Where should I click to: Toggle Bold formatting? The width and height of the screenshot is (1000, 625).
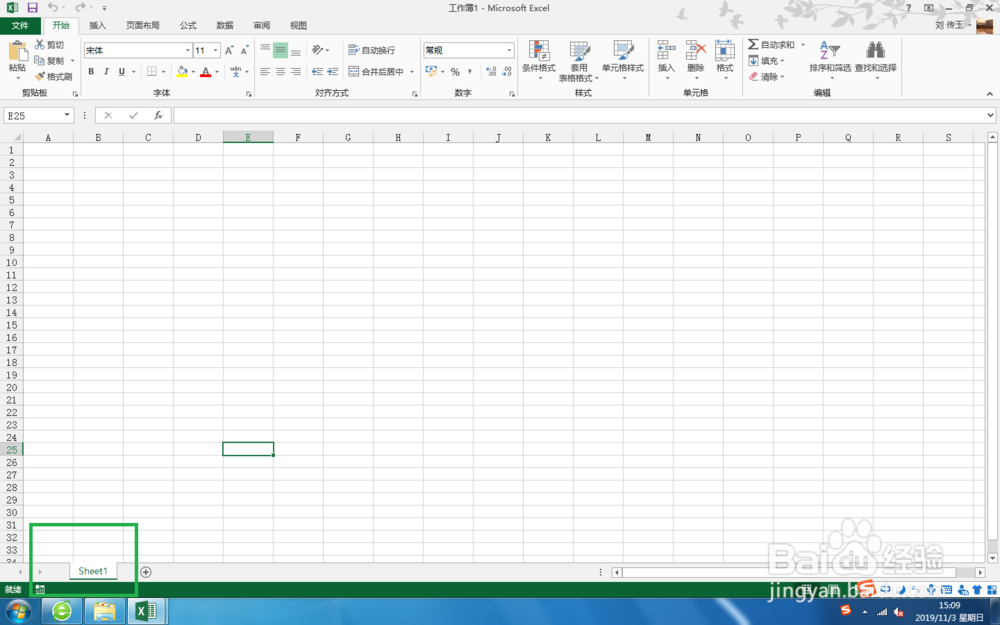pos(91,72)
